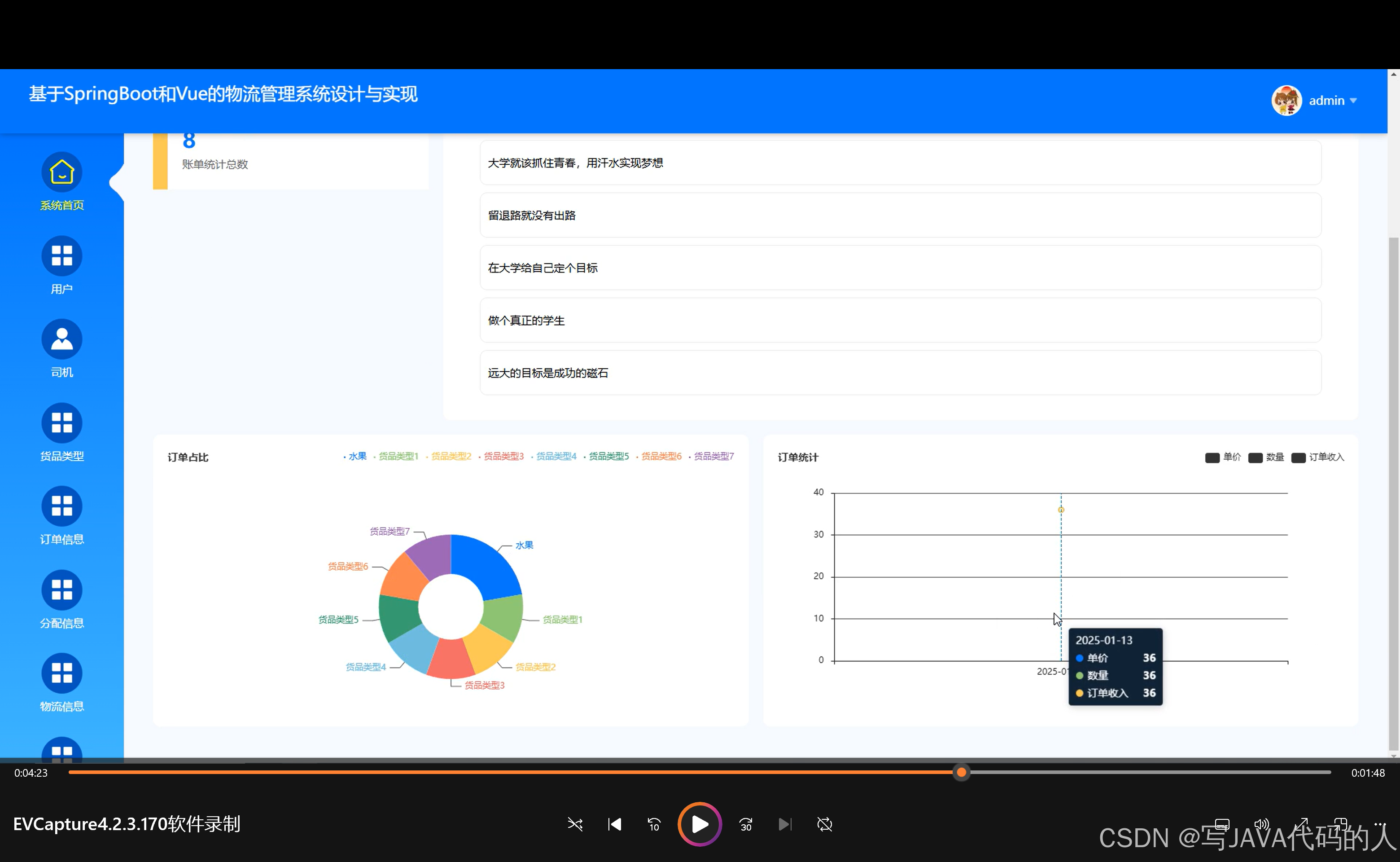Open the 系统首页 home icon

[61, 172]
